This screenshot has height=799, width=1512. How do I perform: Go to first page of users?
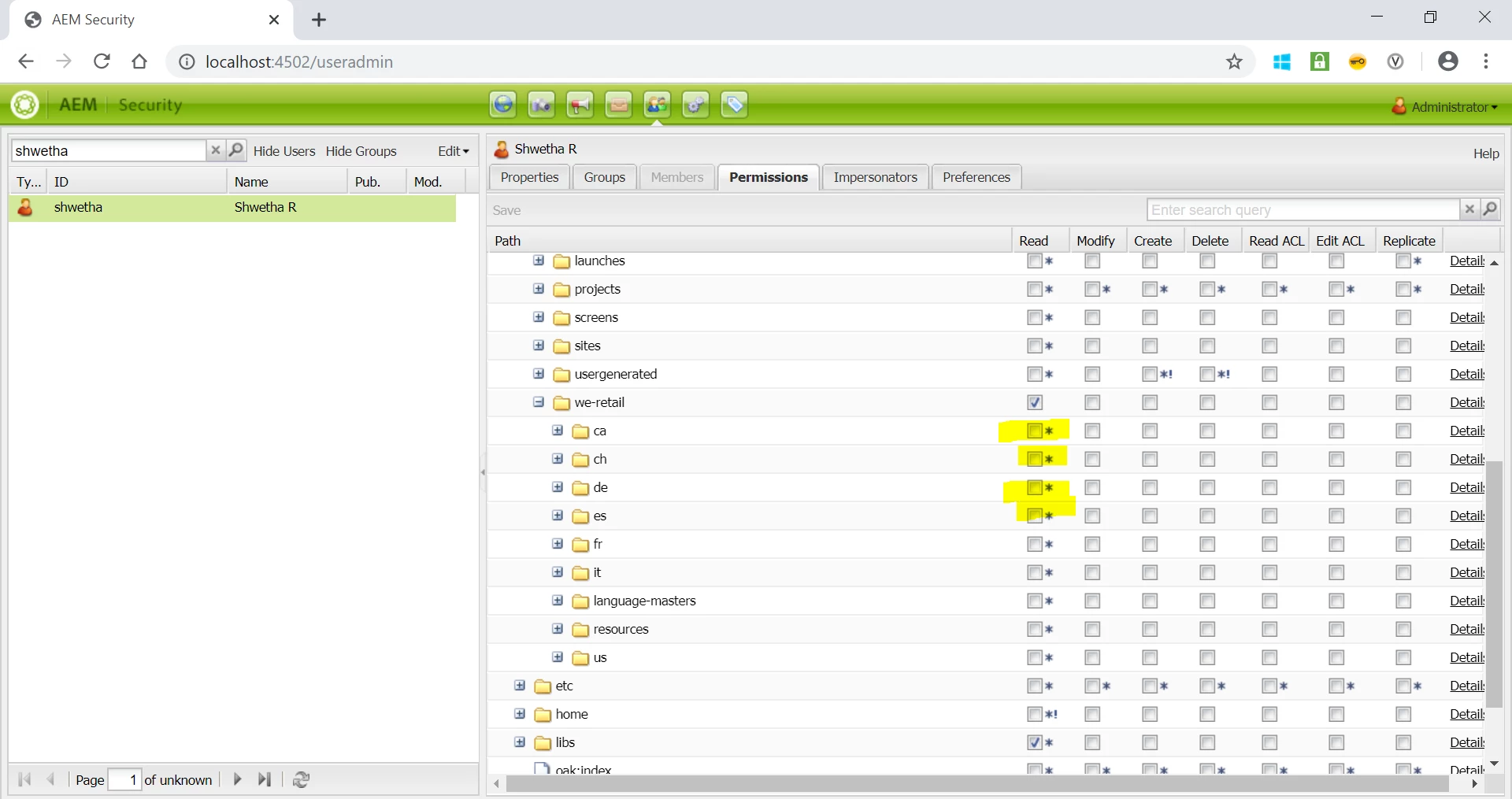click(x=24, y=779)
